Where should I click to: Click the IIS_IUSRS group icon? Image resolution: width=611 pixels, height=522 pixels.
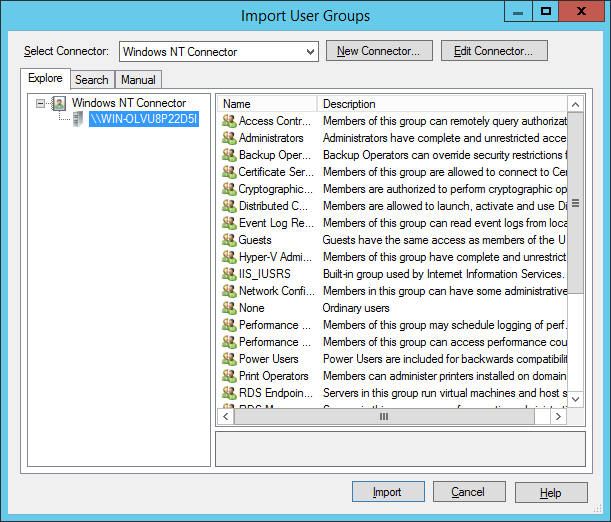click(229, 274)
